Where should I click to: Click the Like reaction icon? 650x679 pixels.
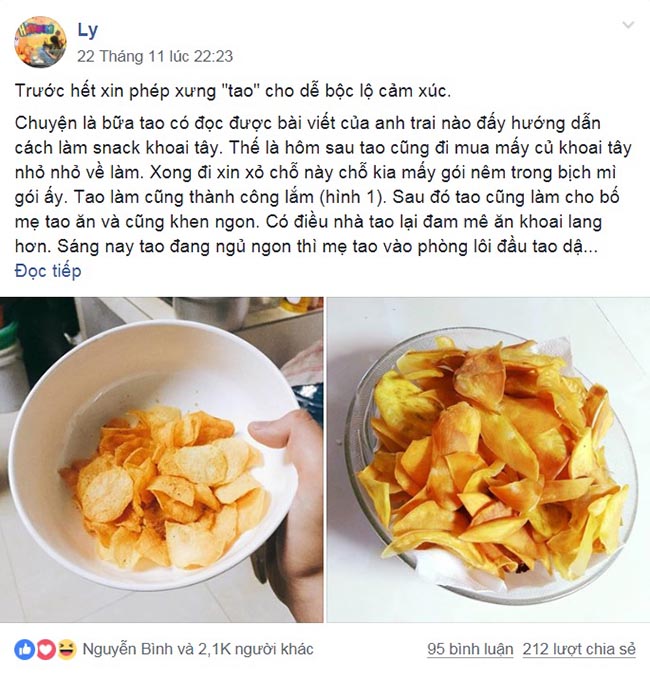(x=25, y=649)
